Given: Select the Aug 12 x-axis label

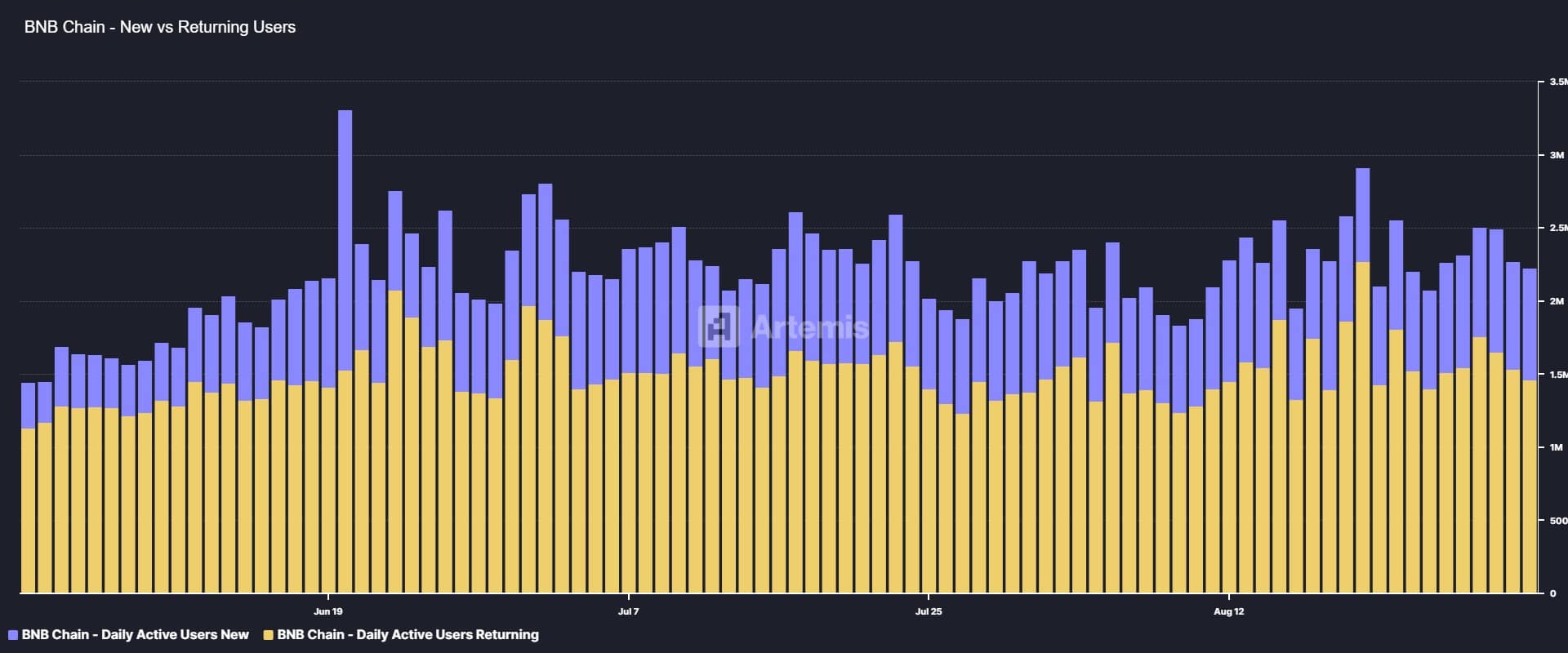Looking at the screenshot, I should (x=1229, y=611).
